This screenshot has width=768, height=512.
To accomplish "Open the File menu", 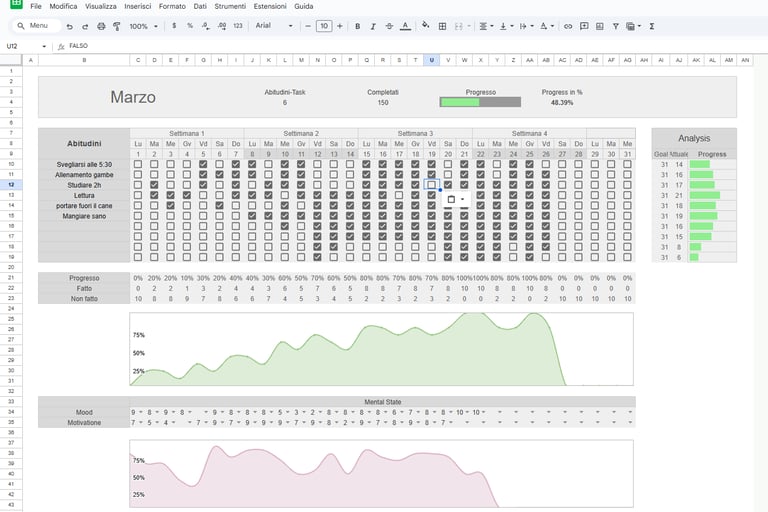I will tap(36, 6).
